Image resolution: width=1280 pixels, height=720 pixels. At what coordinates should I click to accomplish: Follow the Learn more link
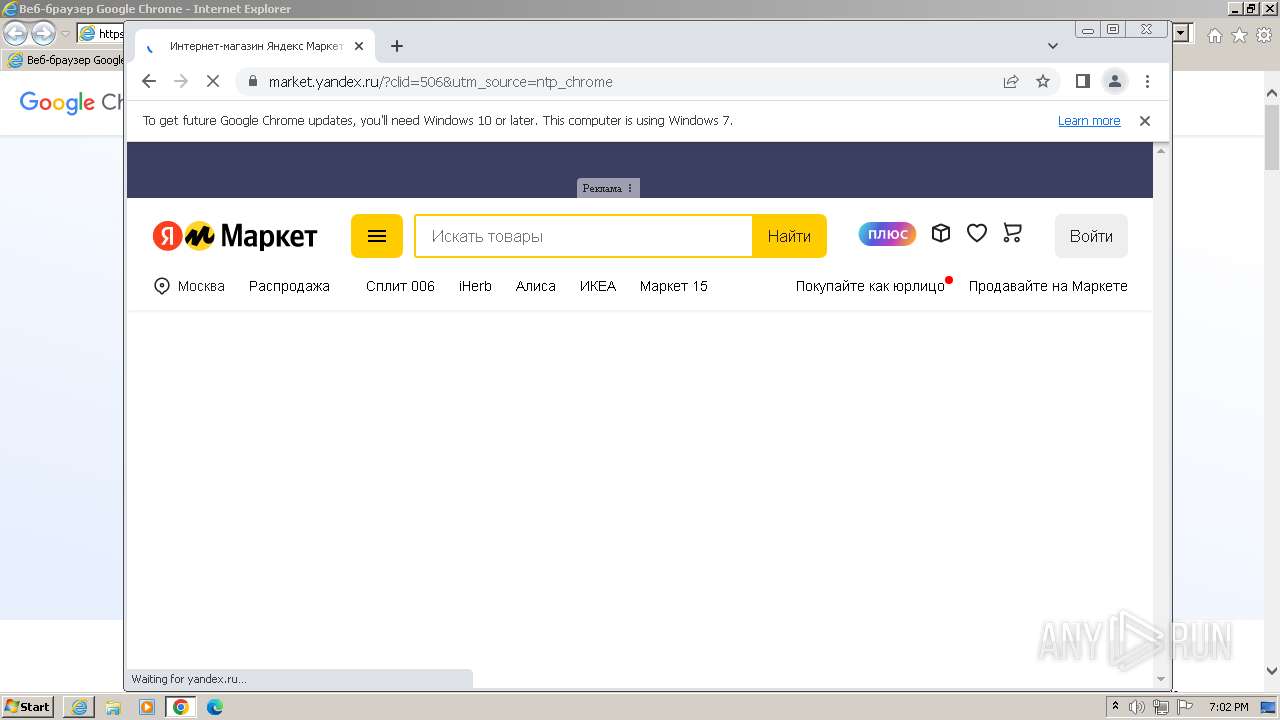coord(1089,121)
